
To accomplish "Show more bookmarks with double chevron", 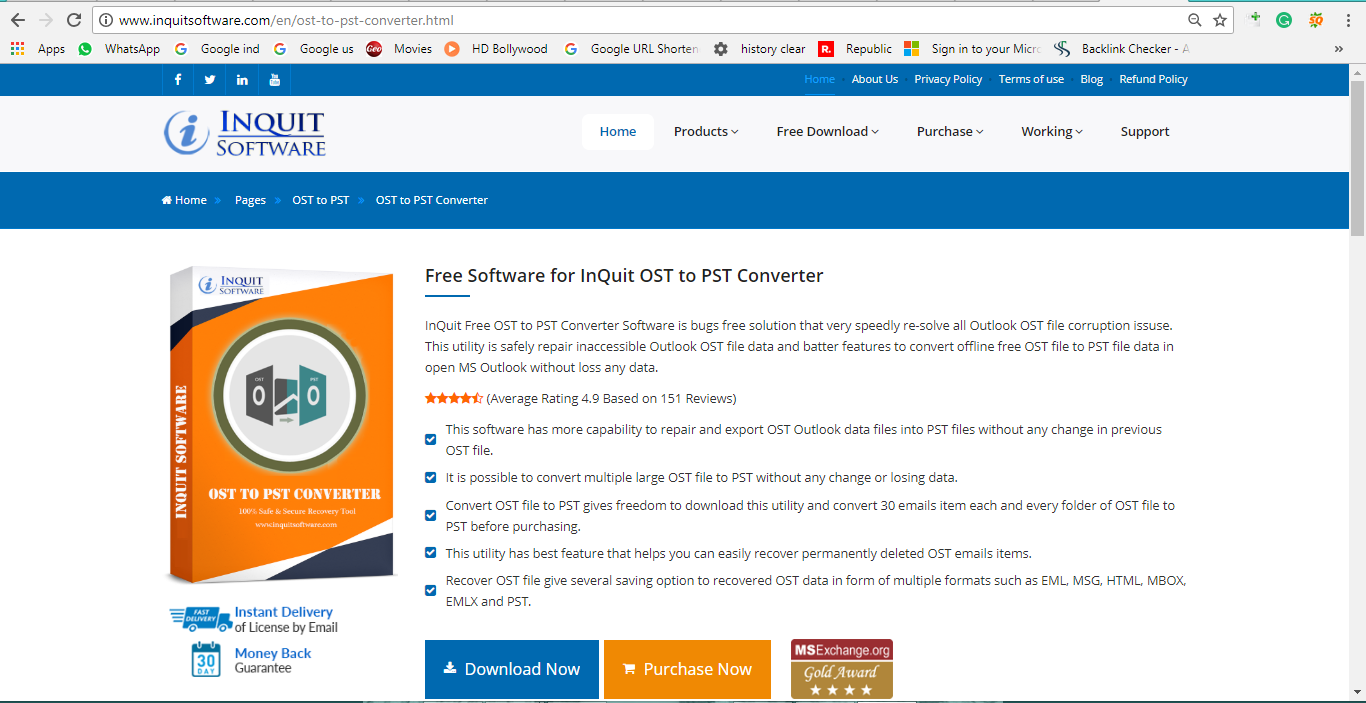I will (1339, 48).
